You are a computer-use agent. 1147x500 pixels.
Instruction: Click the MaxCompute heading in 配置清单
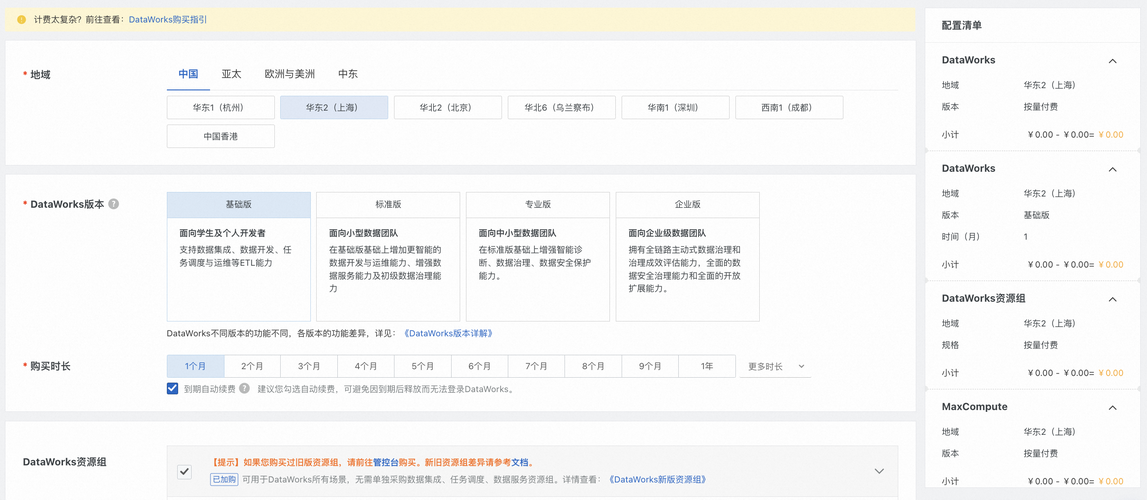point(974,406)
